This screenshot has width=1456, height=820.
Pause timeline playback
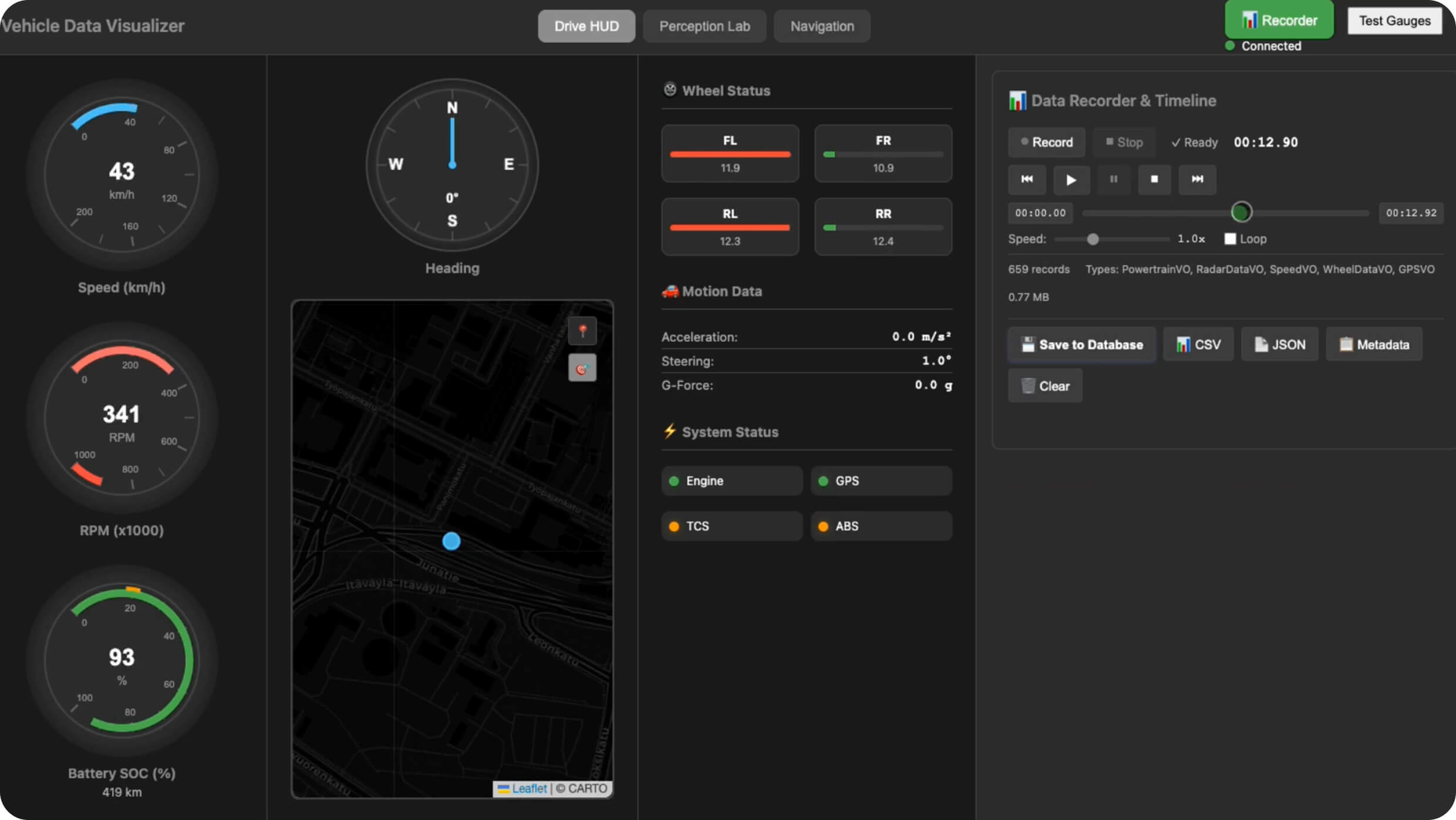1113,179
